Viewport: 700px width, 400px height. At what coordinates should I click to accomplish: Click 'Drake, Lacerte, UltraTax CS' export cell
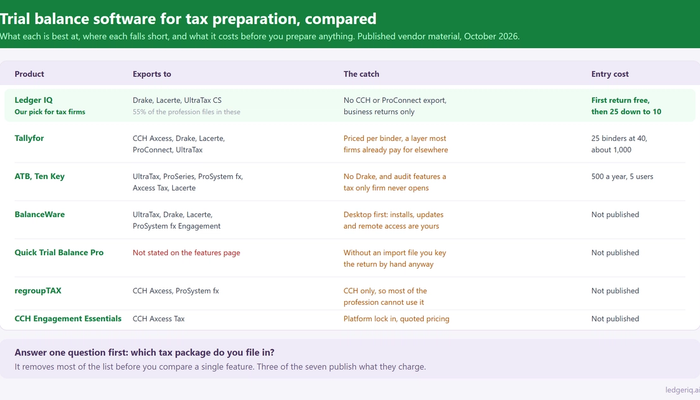pyautogui.click(x=177, y=100)
